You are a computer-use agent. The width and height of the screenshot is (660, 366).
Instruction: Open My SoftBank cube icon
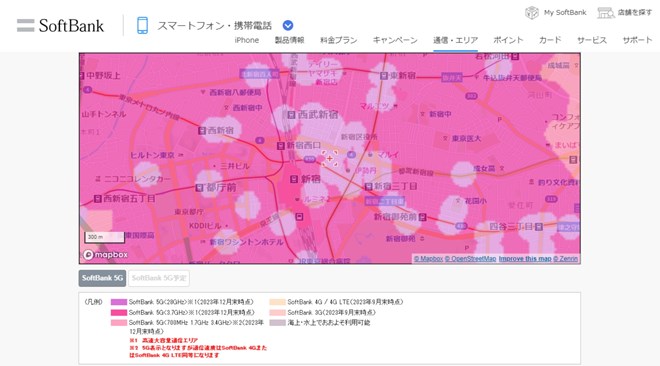click(532, 13)
